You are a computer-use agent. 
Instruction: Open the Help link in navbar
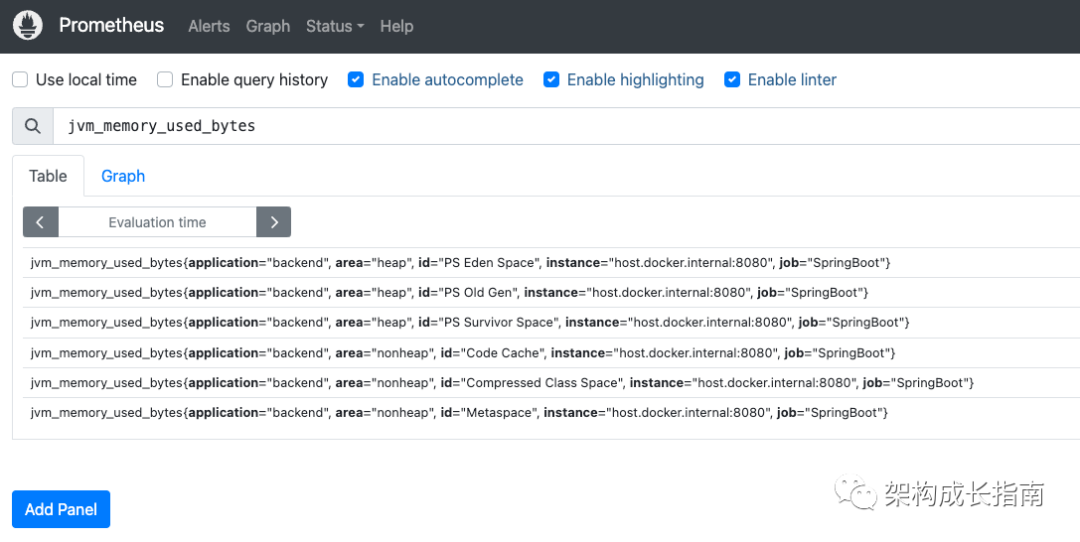coord(397,26)
